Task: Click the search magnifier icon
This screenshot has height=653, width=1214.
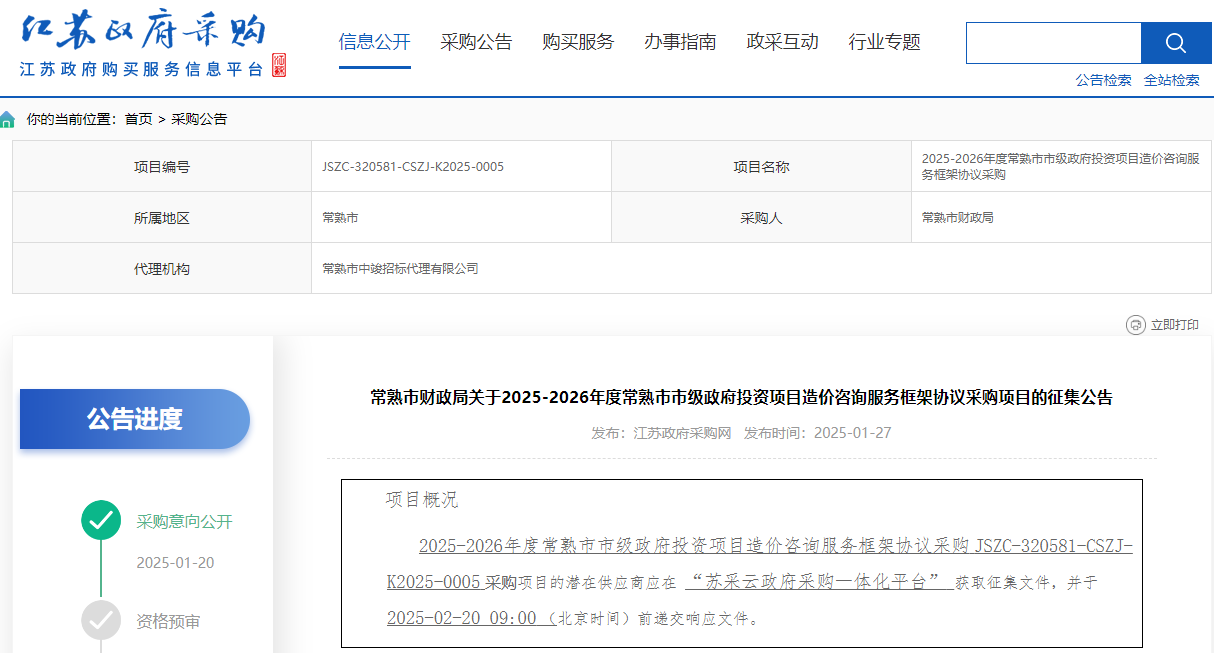Action: pos(1175,43)
